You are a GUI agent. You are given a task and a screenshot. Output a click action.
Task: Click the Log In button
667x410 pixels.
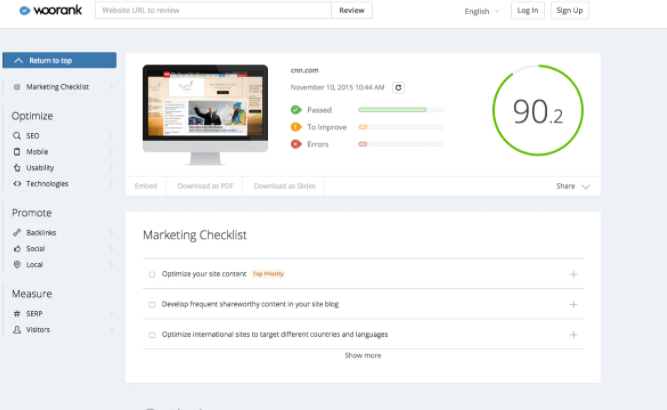pos(527,11)
